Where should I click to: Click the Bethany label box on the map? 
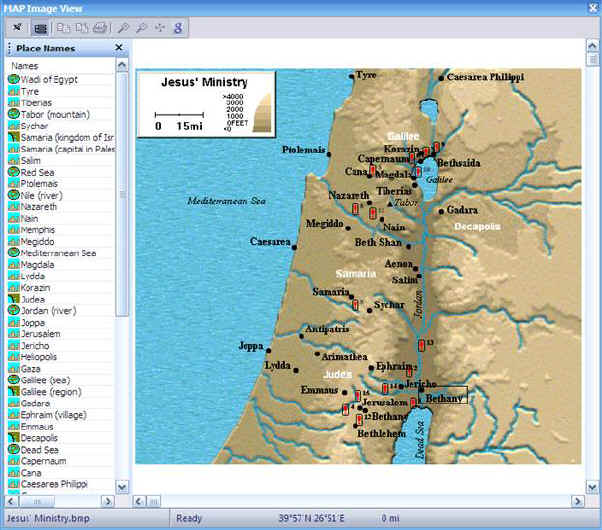point(444,396)
